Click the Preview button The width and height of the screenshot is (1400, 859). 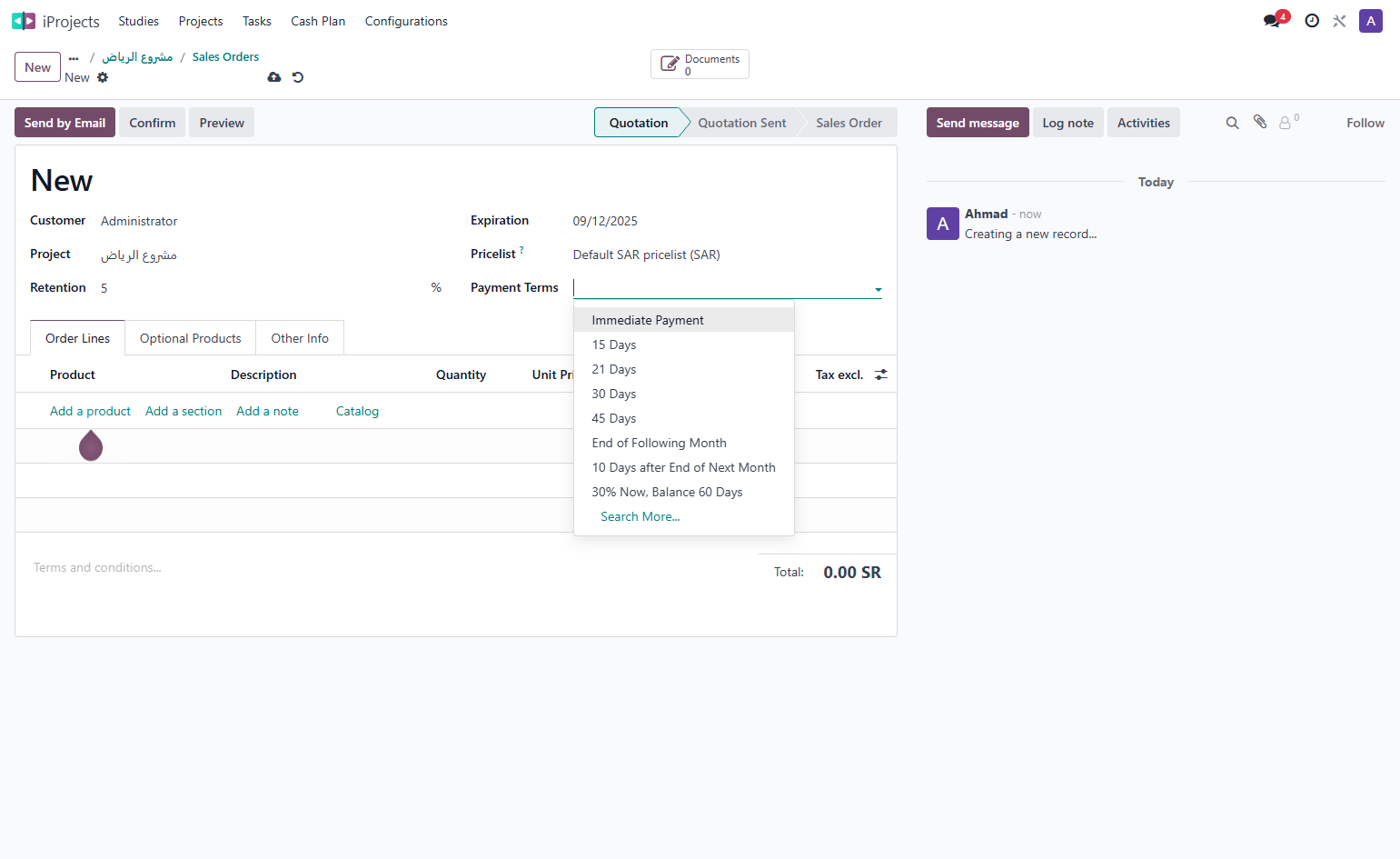tap(222, 123)
